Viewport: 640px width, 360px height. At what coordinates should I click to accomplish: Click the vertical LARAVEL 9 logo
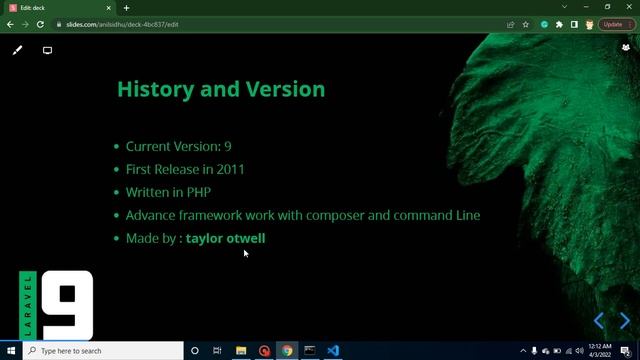(x=56, y=305)
